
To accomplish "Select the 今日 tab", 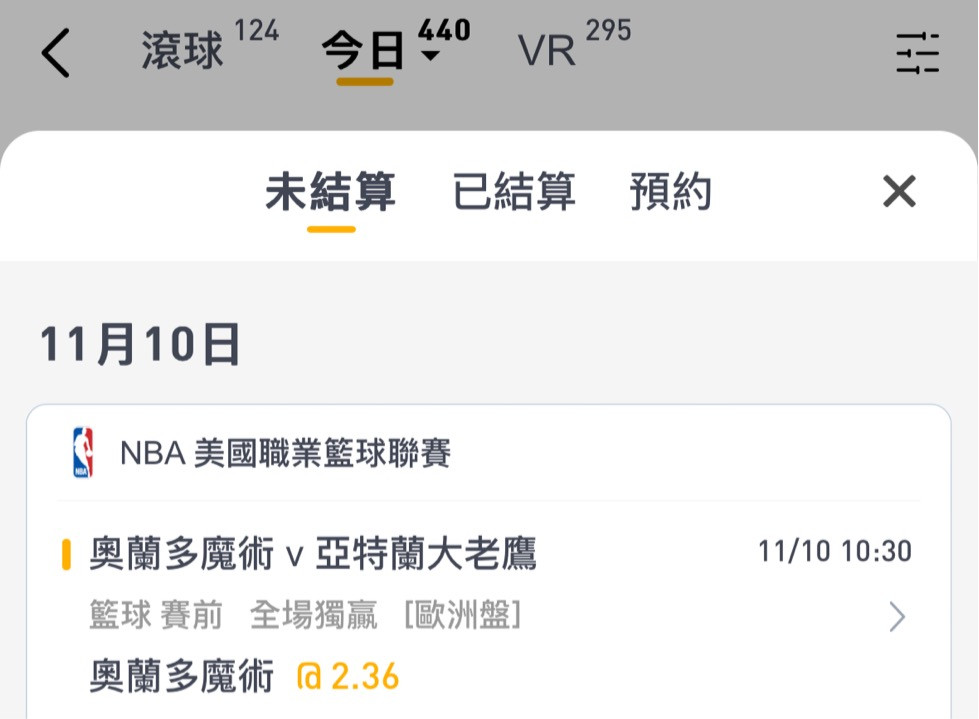I will (x=363, y=51).
